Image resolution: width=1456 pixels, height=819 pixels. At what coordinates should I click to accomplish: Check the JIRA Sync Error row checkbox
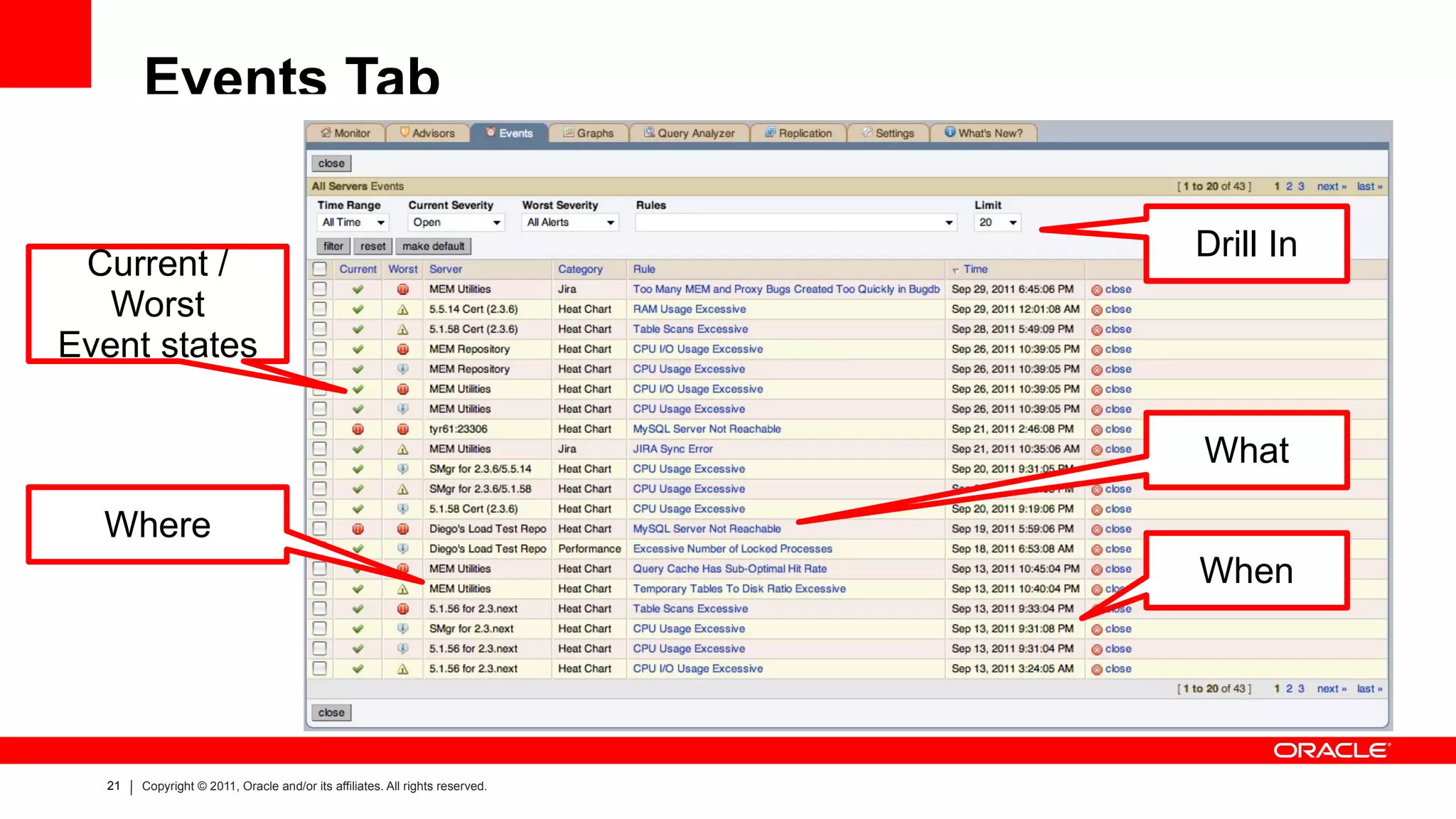(320, 449)
